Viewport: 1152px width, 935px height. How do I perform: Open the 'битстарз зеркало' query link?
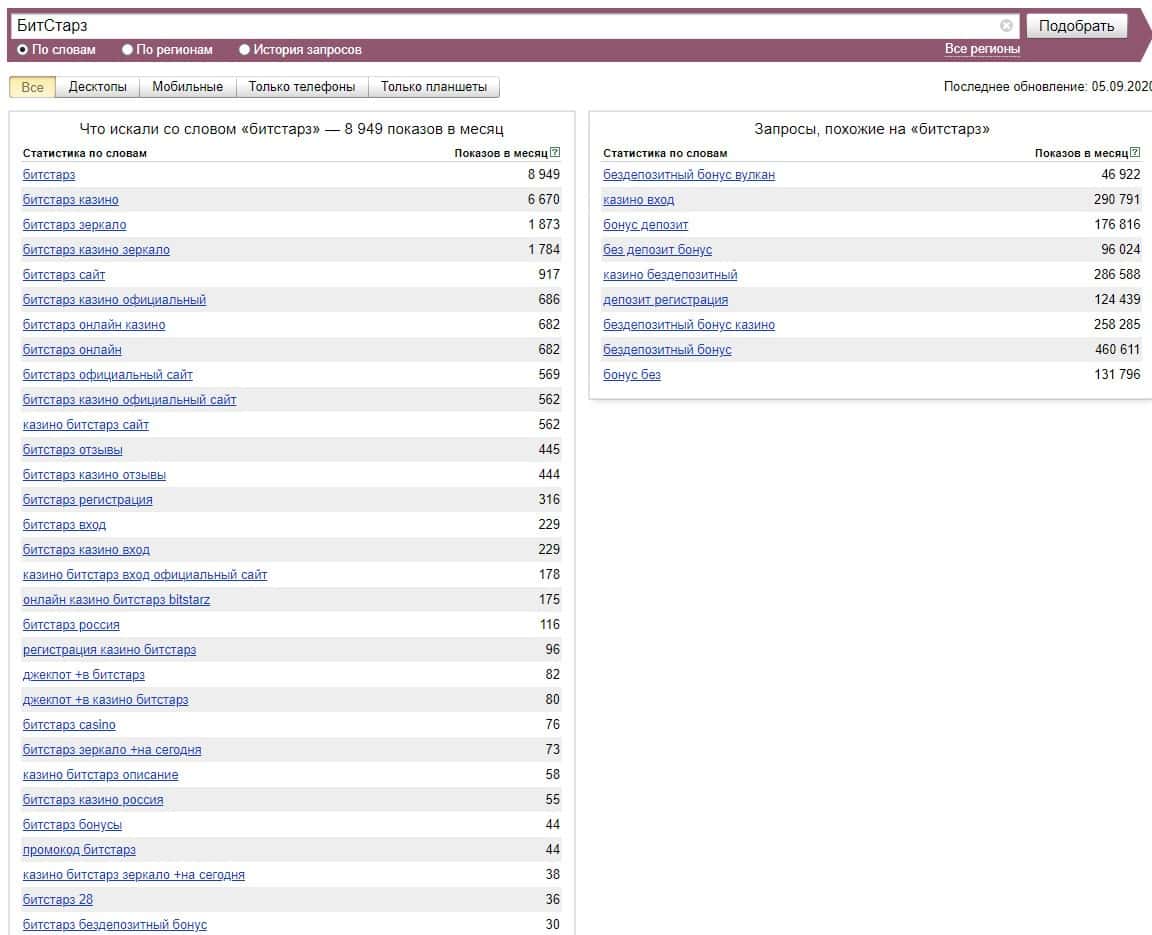(x=74, y=225)
